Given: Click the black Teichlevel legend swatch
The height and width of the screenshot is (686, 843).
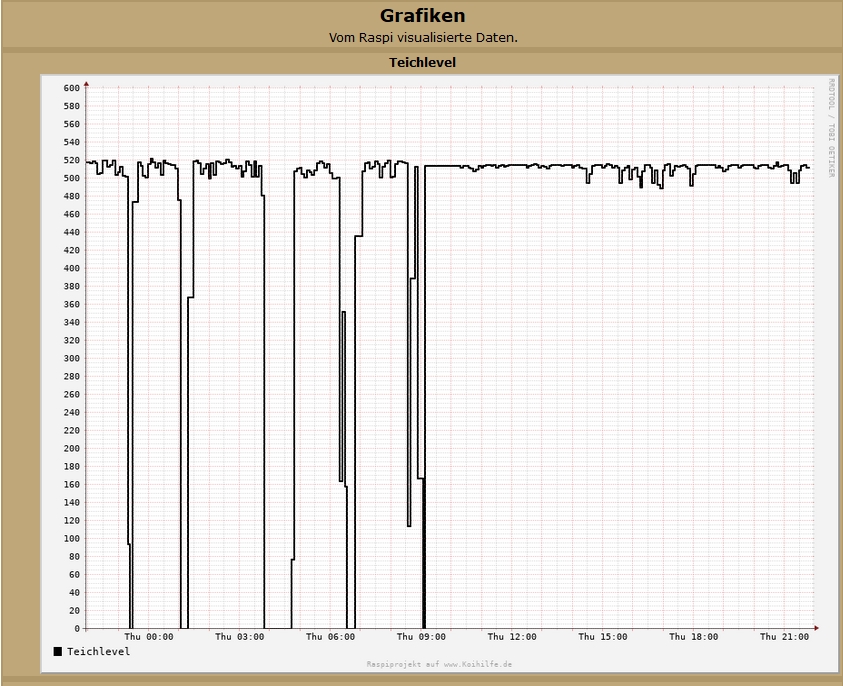Looking at the screenshot, I should pos(58,651).
